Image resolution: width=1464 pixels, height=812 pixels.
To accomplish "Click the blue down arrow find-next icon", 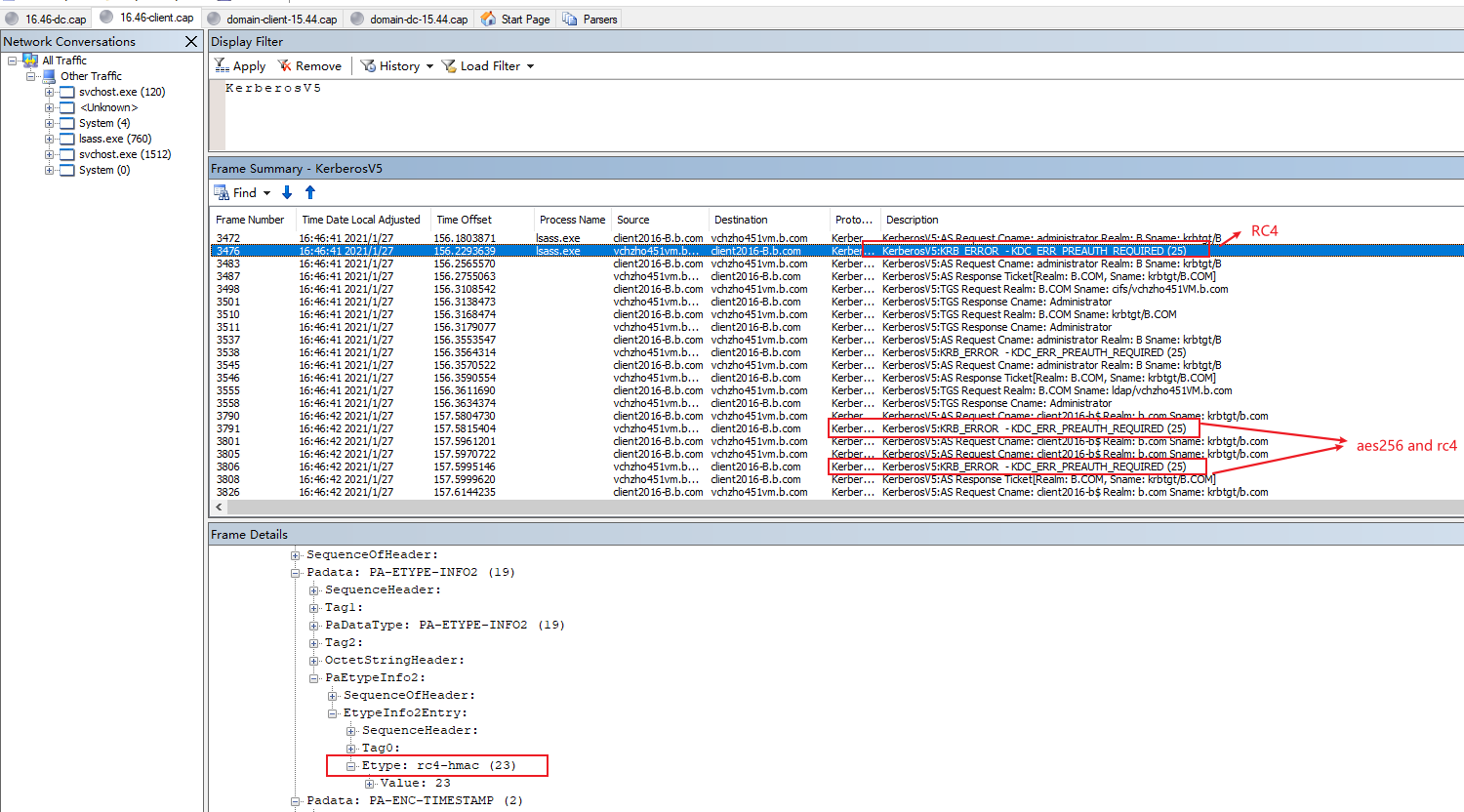I will coord(287,192).
